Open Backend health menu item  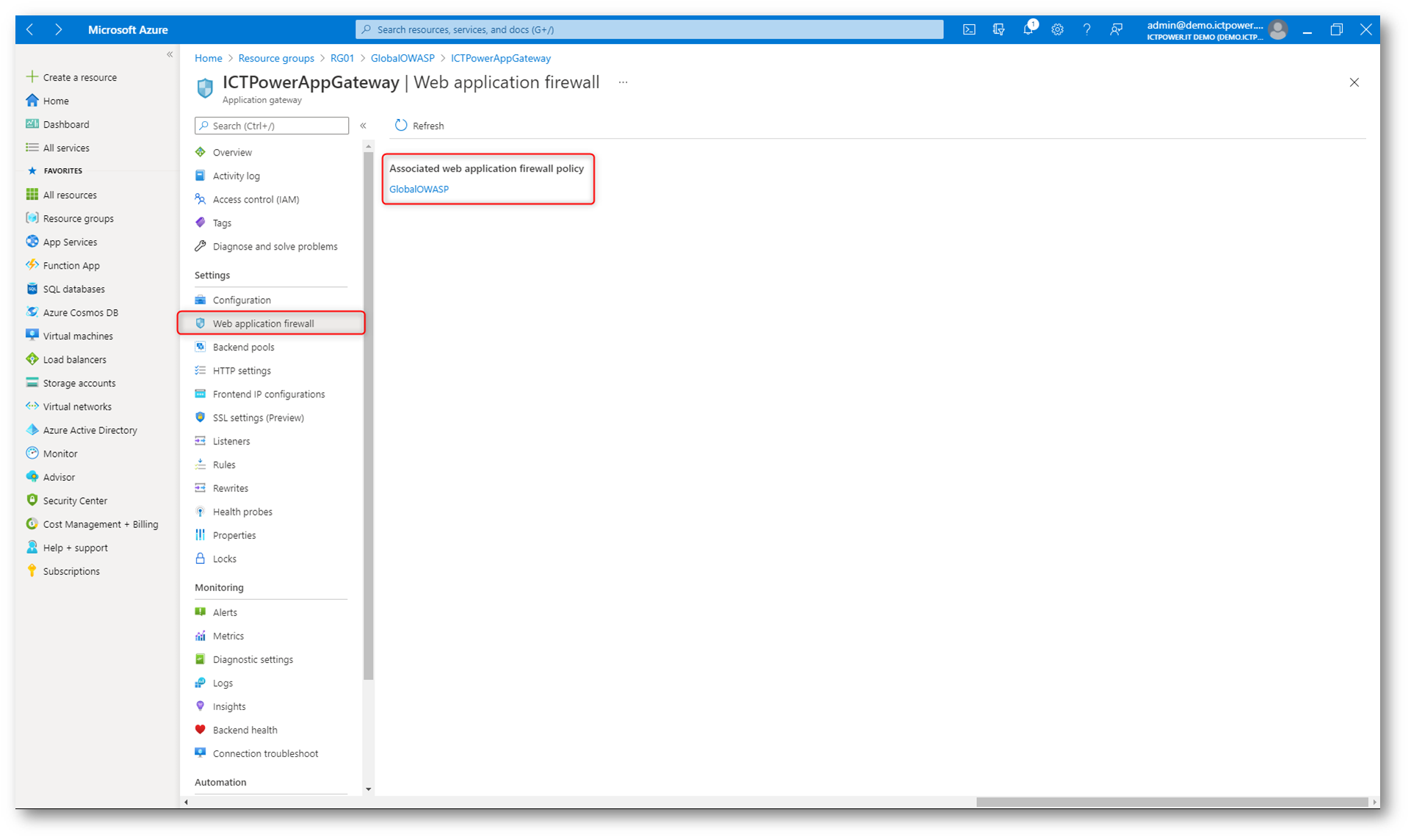coord(245,730)
